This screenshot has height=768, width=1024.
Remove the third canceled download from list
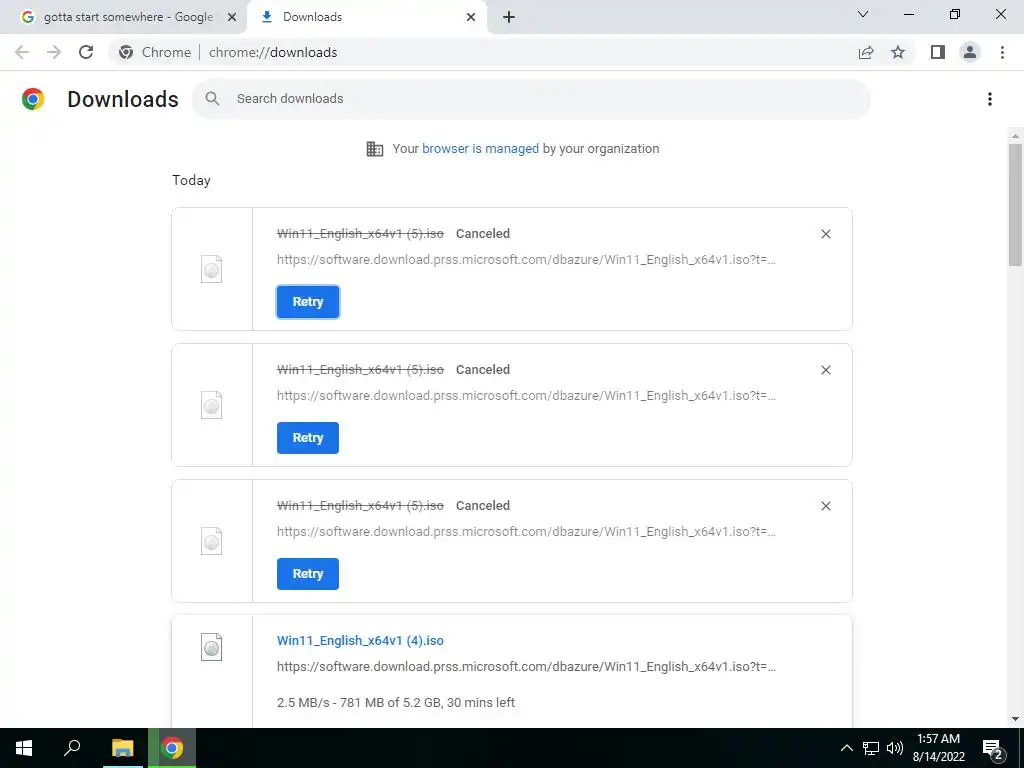825,505
